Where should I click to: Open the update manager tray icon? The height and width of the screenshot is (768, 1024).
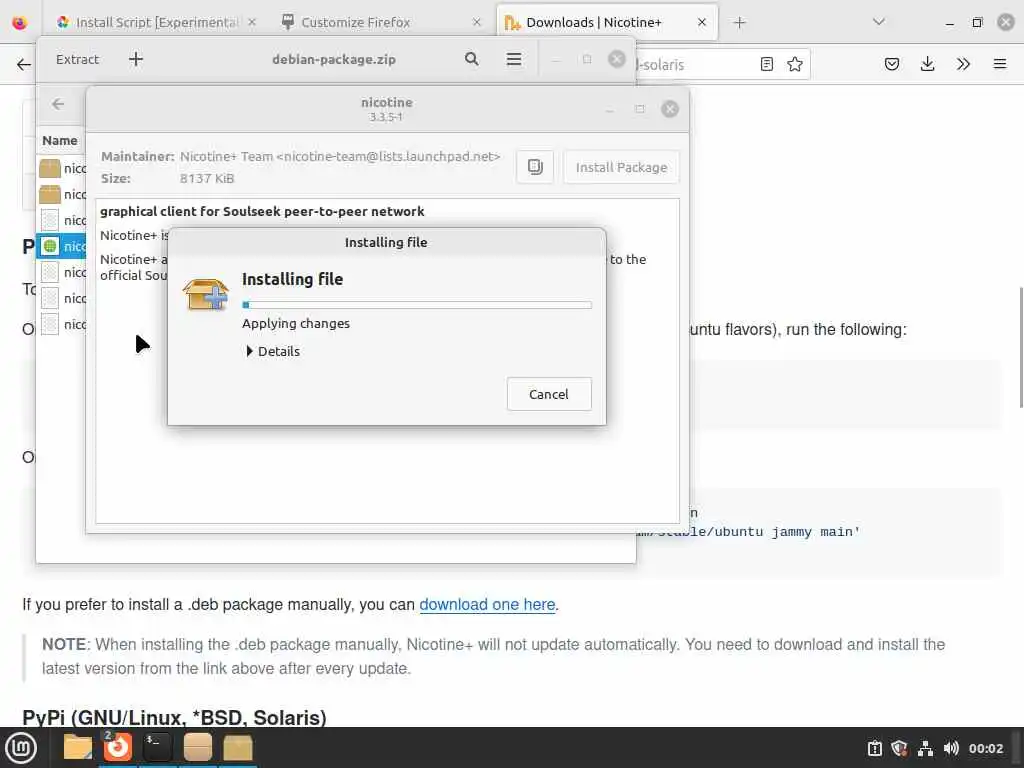(874, 748)
